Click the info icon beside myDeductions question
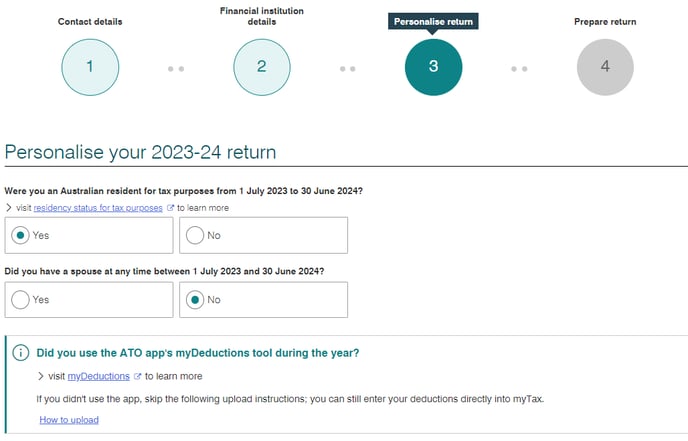This screenshot has width=688, height=441. pyautogui.click(x=21, y=352)
